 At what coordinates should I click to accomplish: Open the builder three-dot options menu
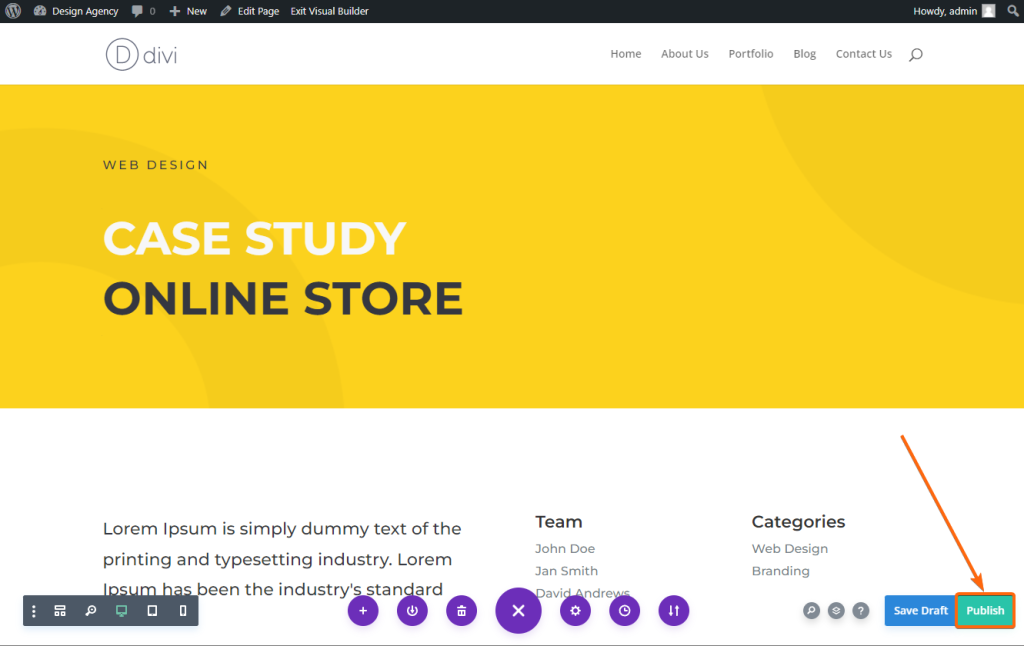tap(34, 611)
